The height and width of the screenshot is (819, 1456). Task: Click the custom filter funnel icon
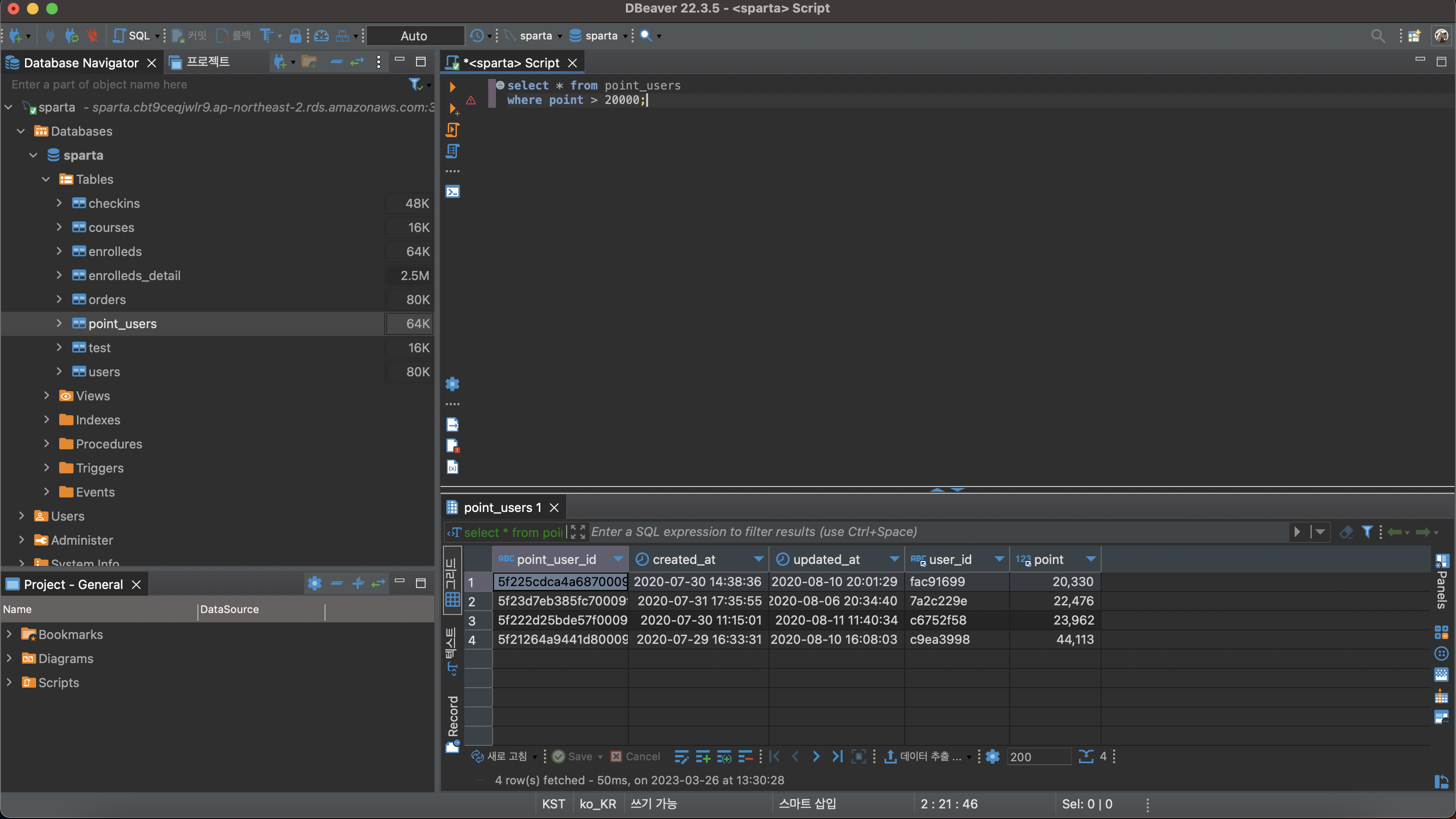[1367, 532]
